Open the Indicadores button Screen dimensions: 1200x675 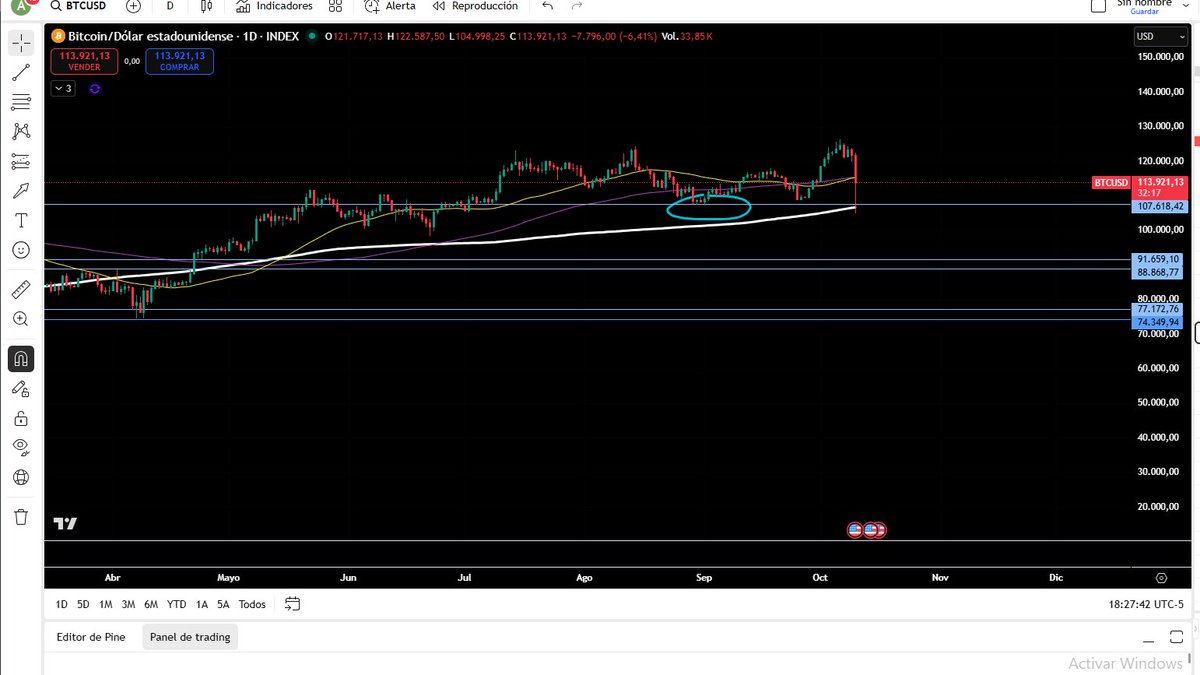pos(274,6)
